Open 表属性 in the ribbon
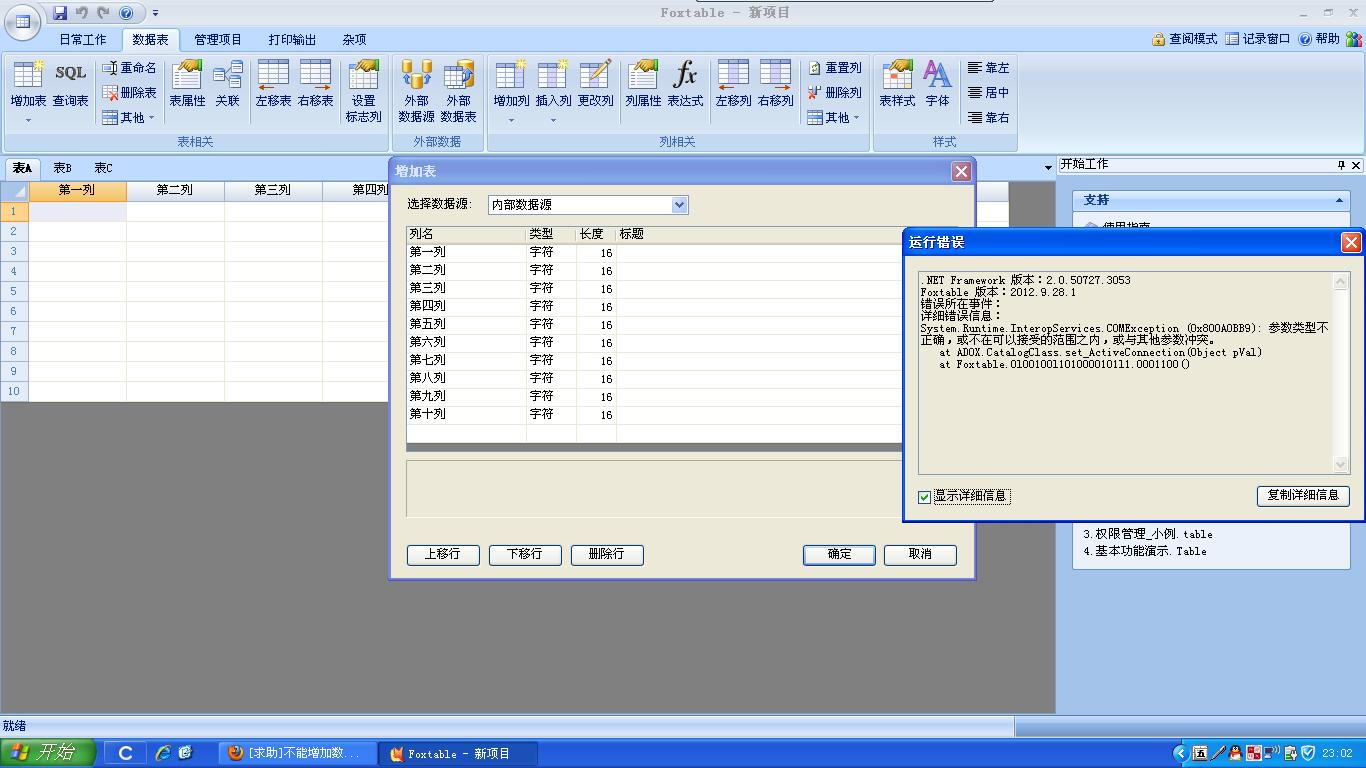Viewport: 1366px width, 768px height. (187, 84)
